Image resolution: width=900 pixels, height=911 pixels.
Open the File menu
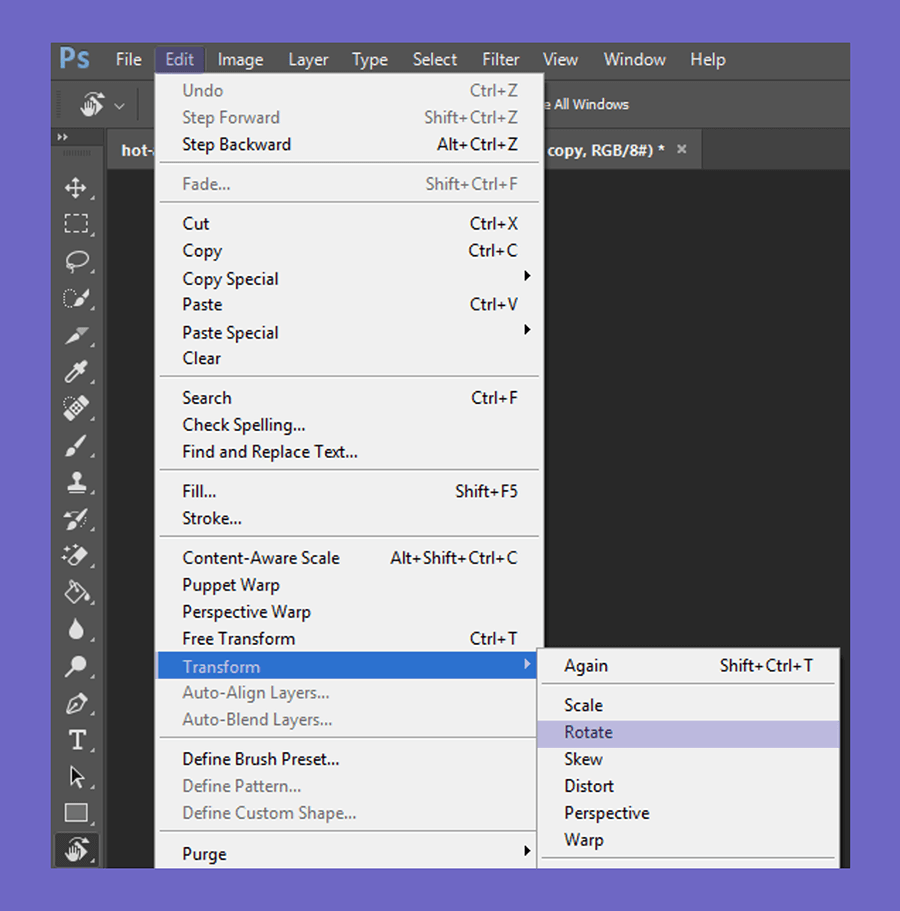pos(128,59)
